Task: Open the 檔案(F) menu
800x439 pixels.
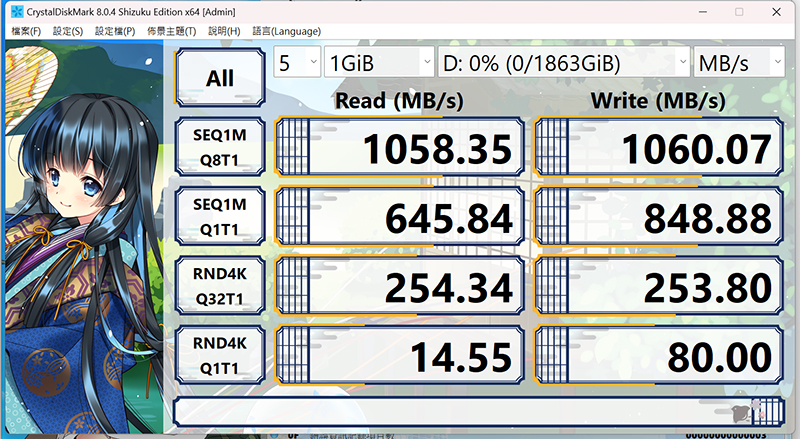Action: 26,31
